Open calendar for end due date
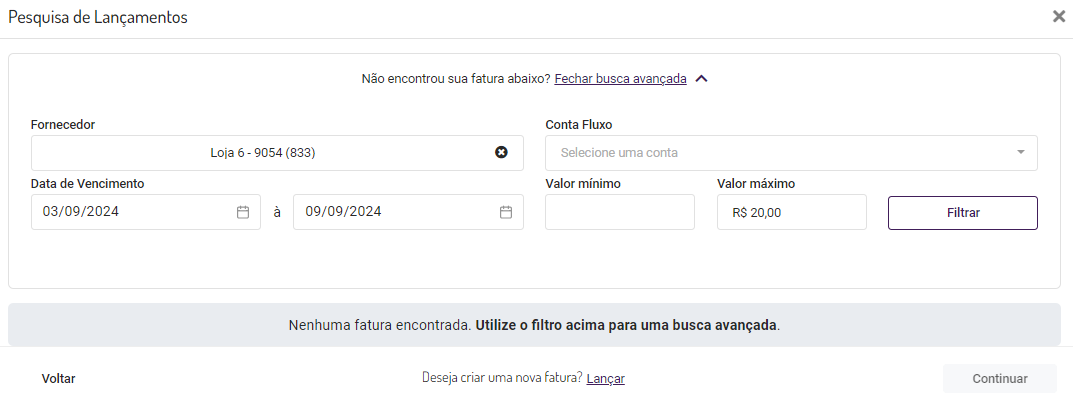The image size is (1073, 406). pos(506,212)
